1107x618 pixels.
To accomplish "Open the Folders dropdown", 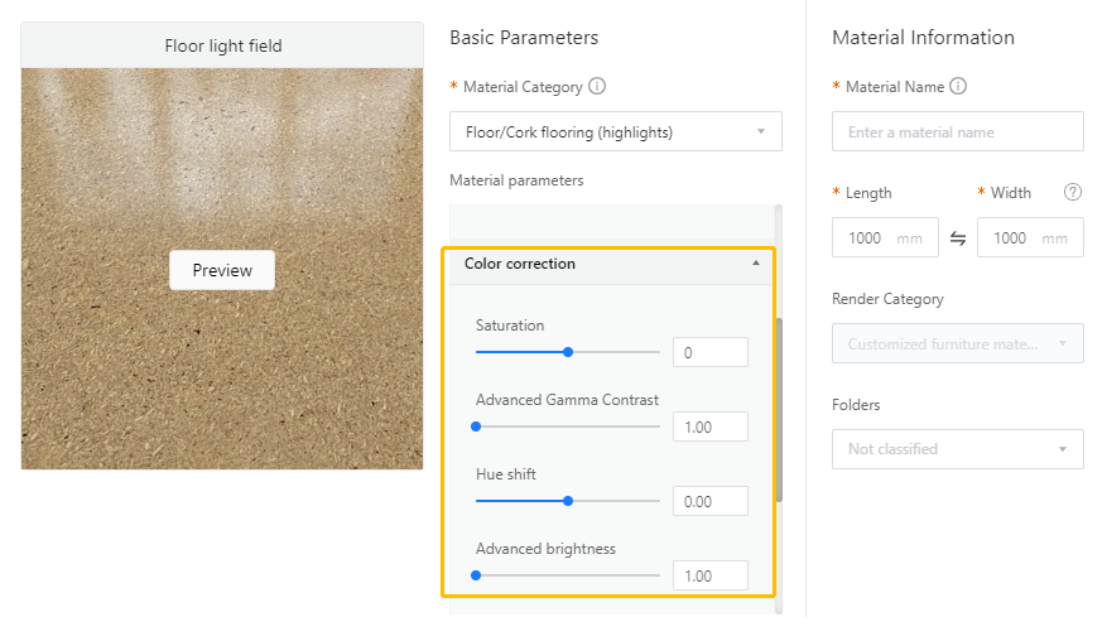I will click(x=957, y=449).
